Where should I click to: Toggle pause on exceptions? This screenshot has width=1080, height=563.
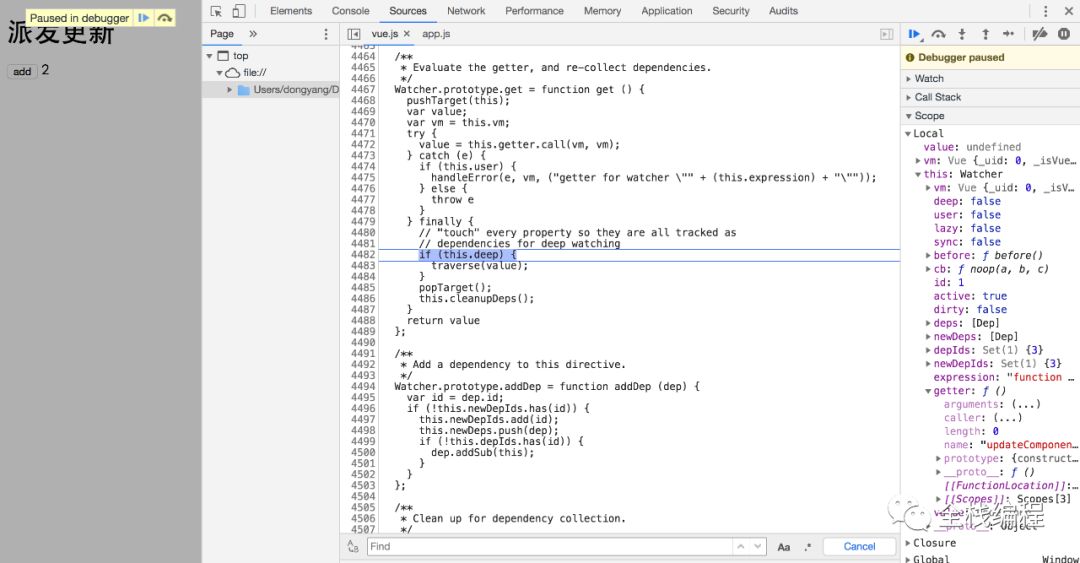(x=1064, y=34)
